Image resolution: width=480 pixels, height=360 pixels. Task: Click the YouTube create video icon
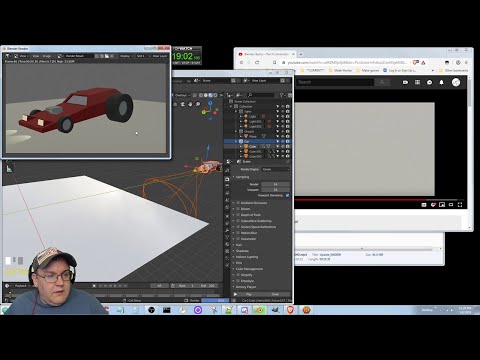(x=405, y=82)
